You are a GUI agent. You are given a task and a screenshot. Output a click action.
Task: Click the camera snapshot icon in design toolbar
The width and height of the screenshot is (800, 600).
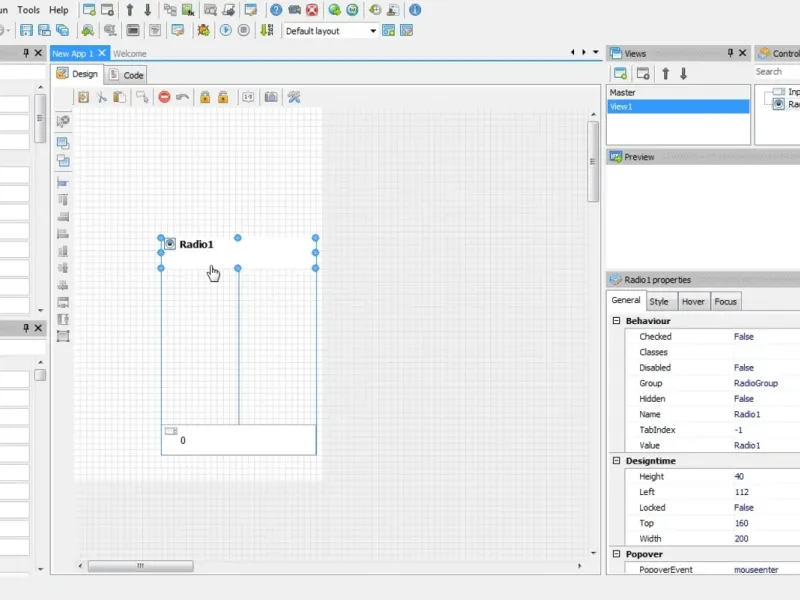[270, 97]
